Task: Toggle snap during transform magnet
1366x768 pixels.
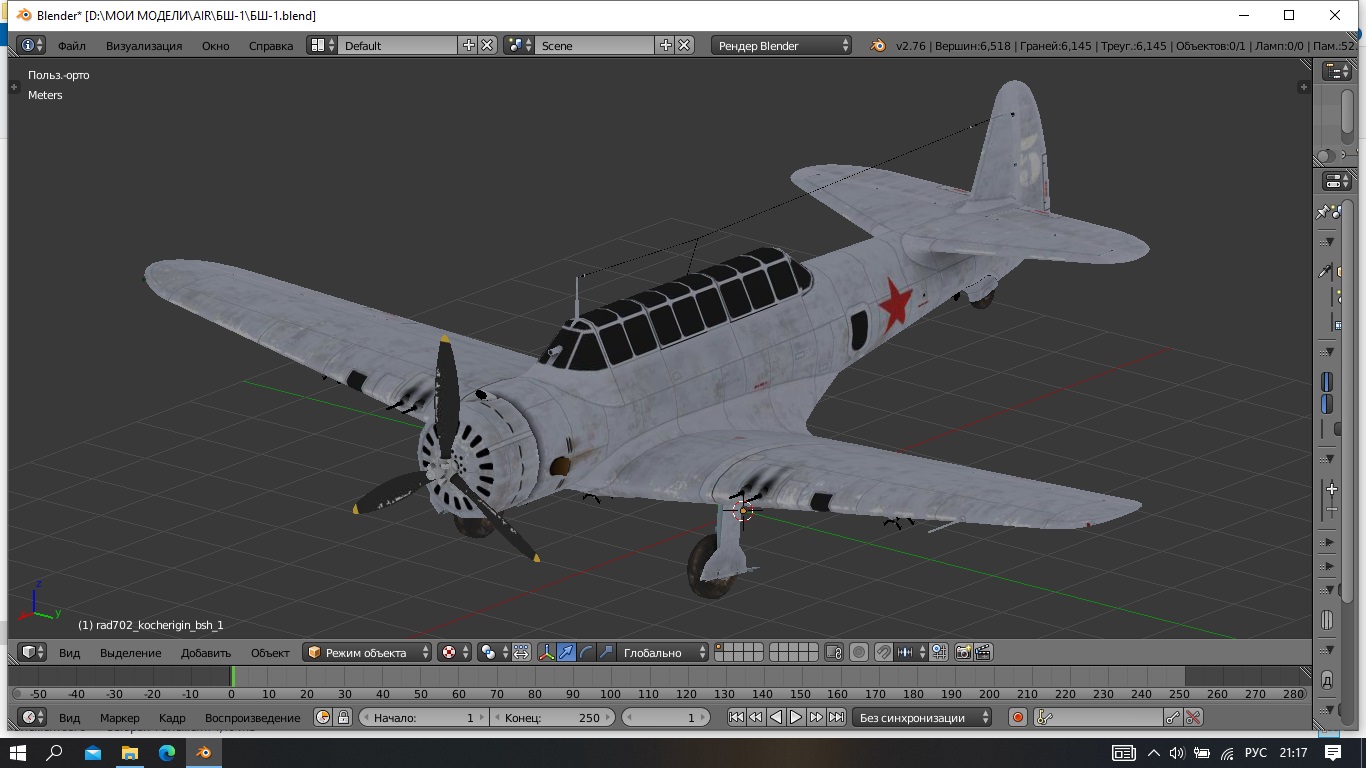Action: pyautogui.click(x=883, y=653)
